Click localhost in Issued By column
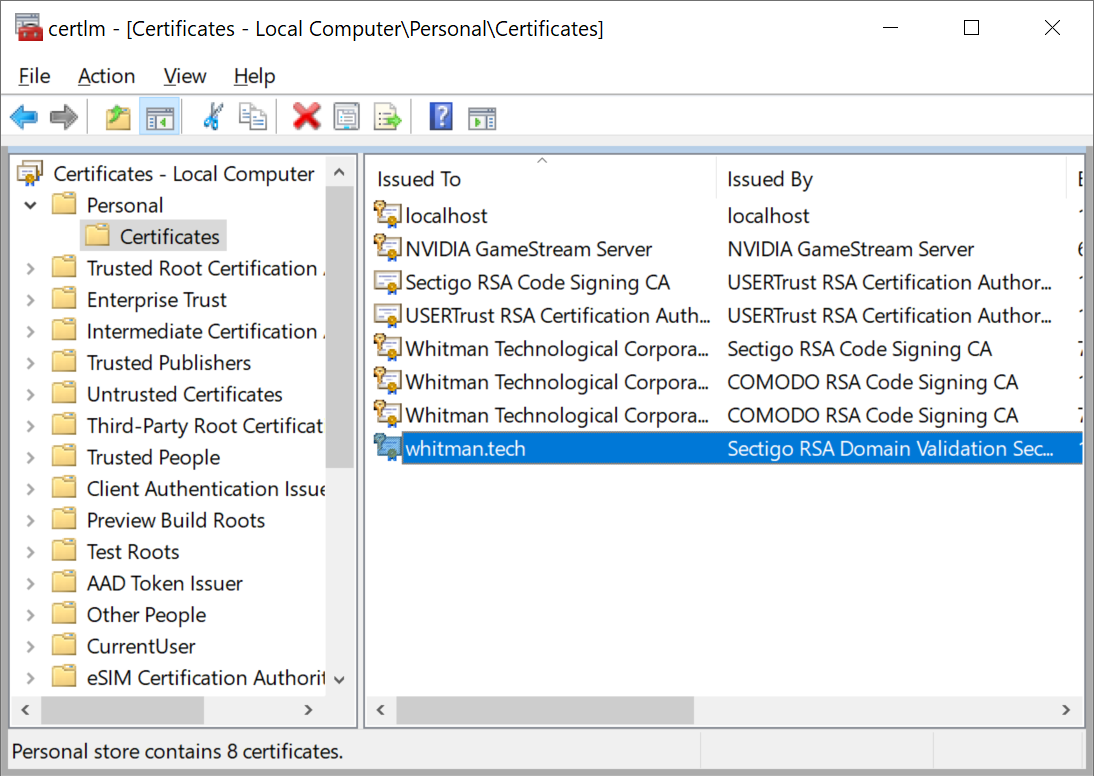The image size is (1094, 776). (768, 216)
